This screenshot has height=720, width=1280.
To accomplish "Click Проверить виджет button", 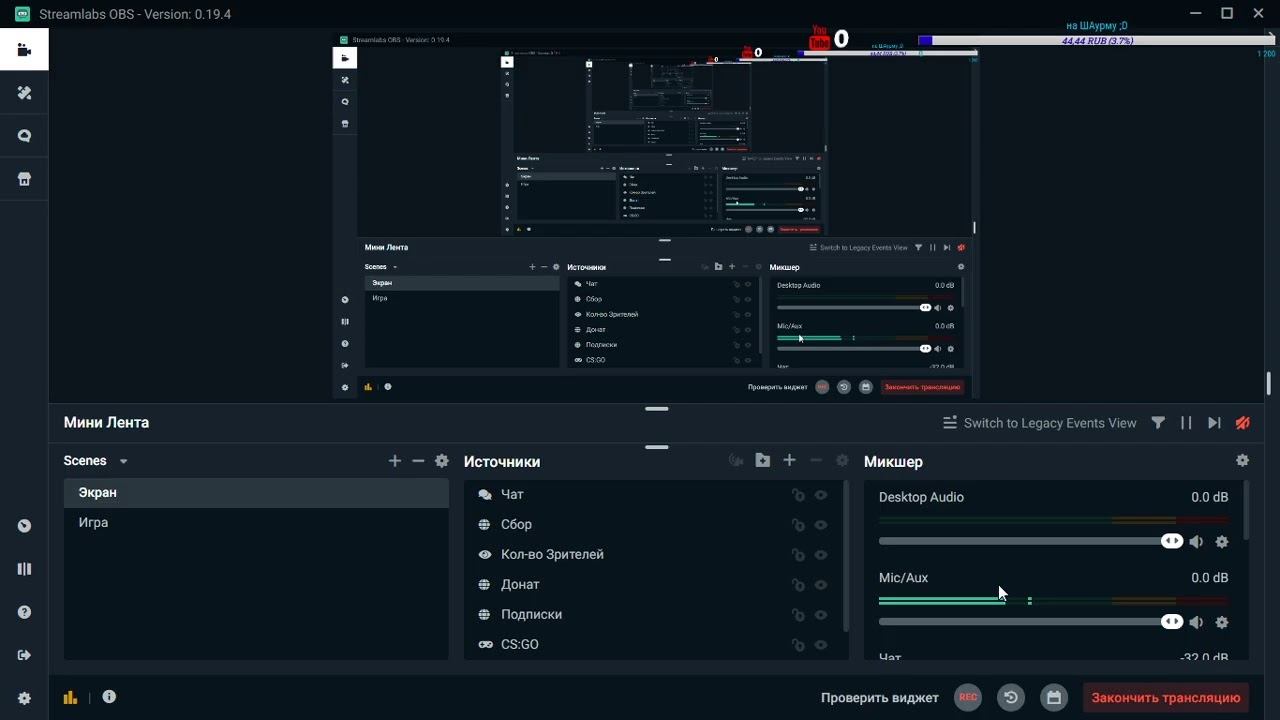I will [x=880, y=698].
